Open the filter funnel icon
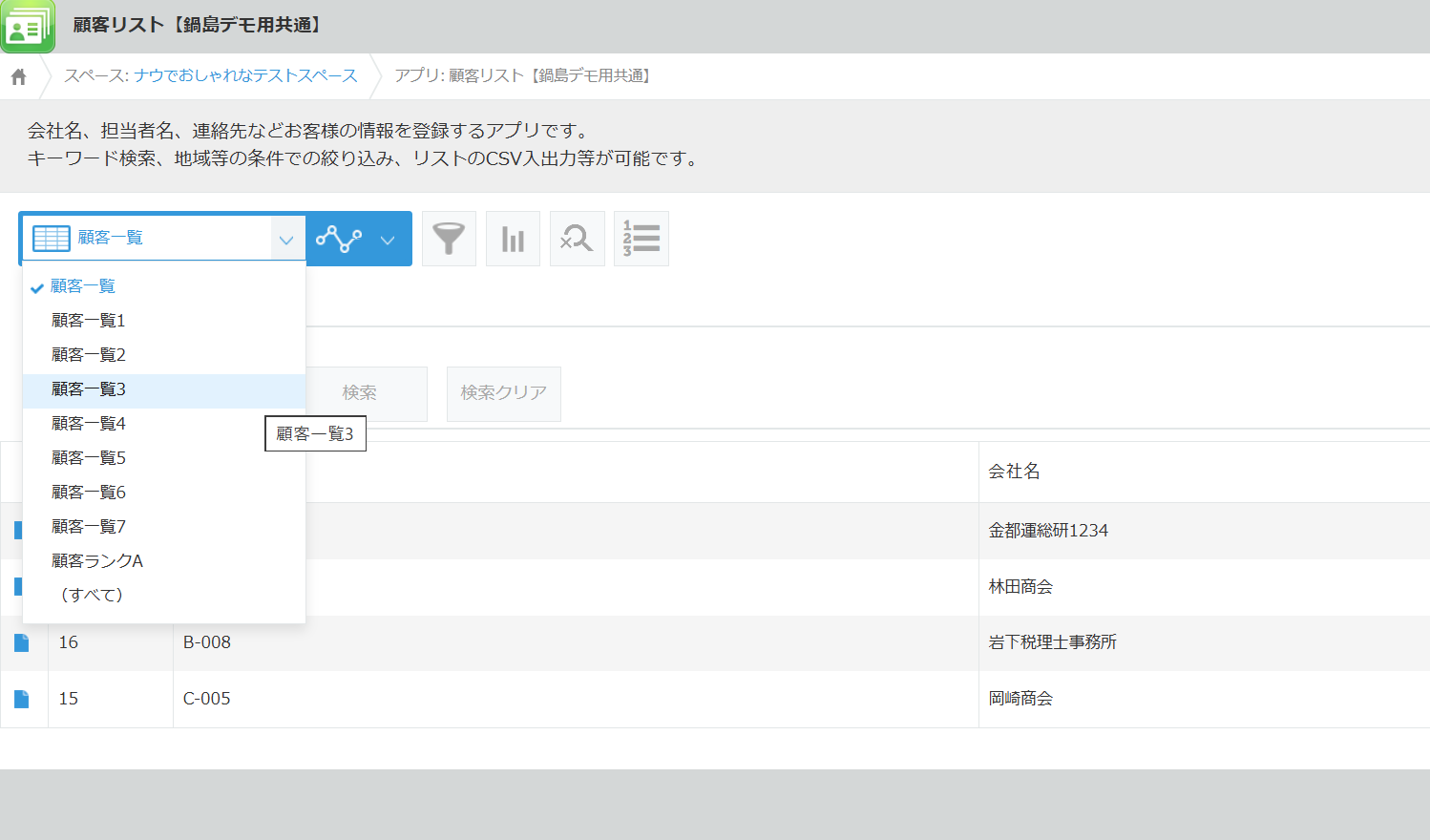 coord(449,239)
